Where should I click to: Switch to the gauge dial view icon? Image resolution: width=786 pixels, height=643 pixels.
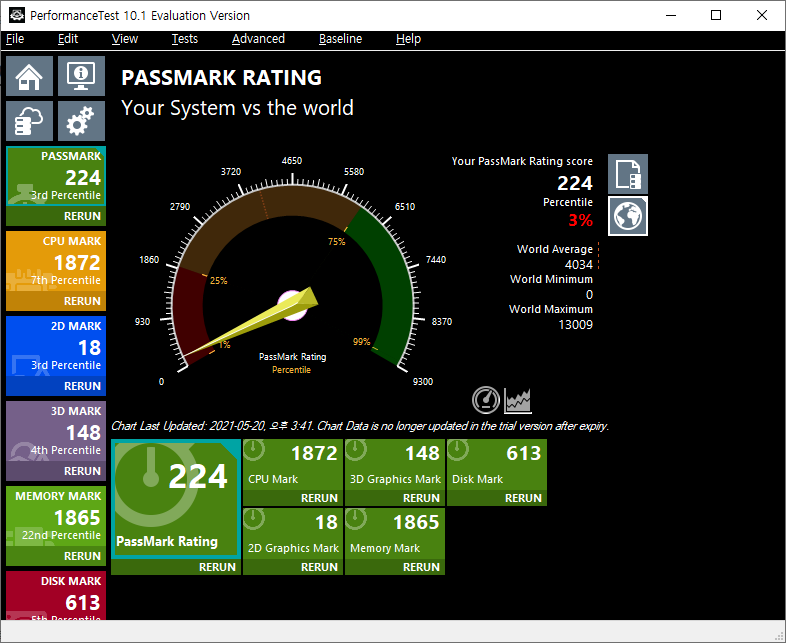tap(486, 400)
